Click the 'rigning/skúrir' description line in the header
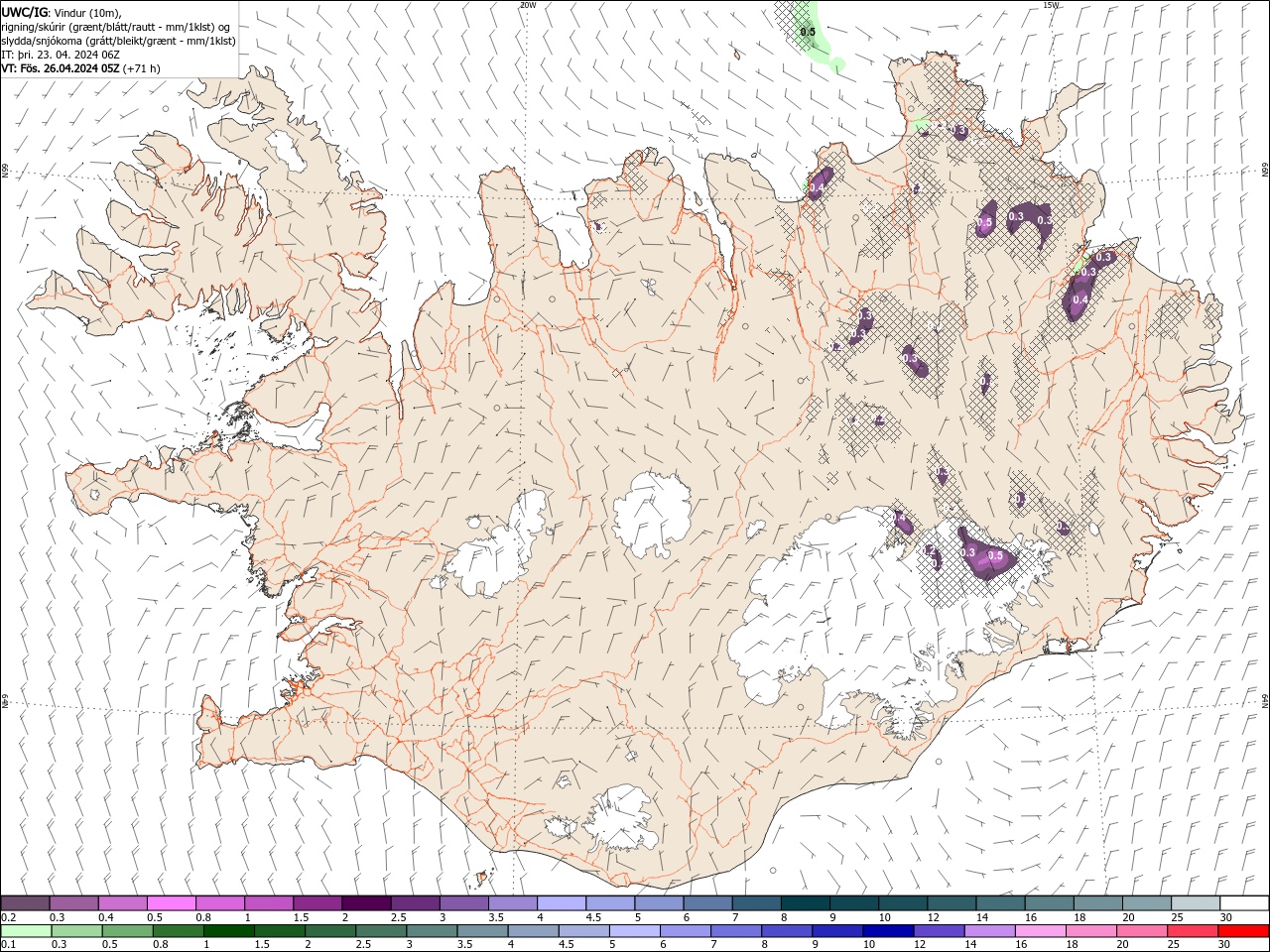The width and height of the screenshot is (1270, 952). pos(116,27)
